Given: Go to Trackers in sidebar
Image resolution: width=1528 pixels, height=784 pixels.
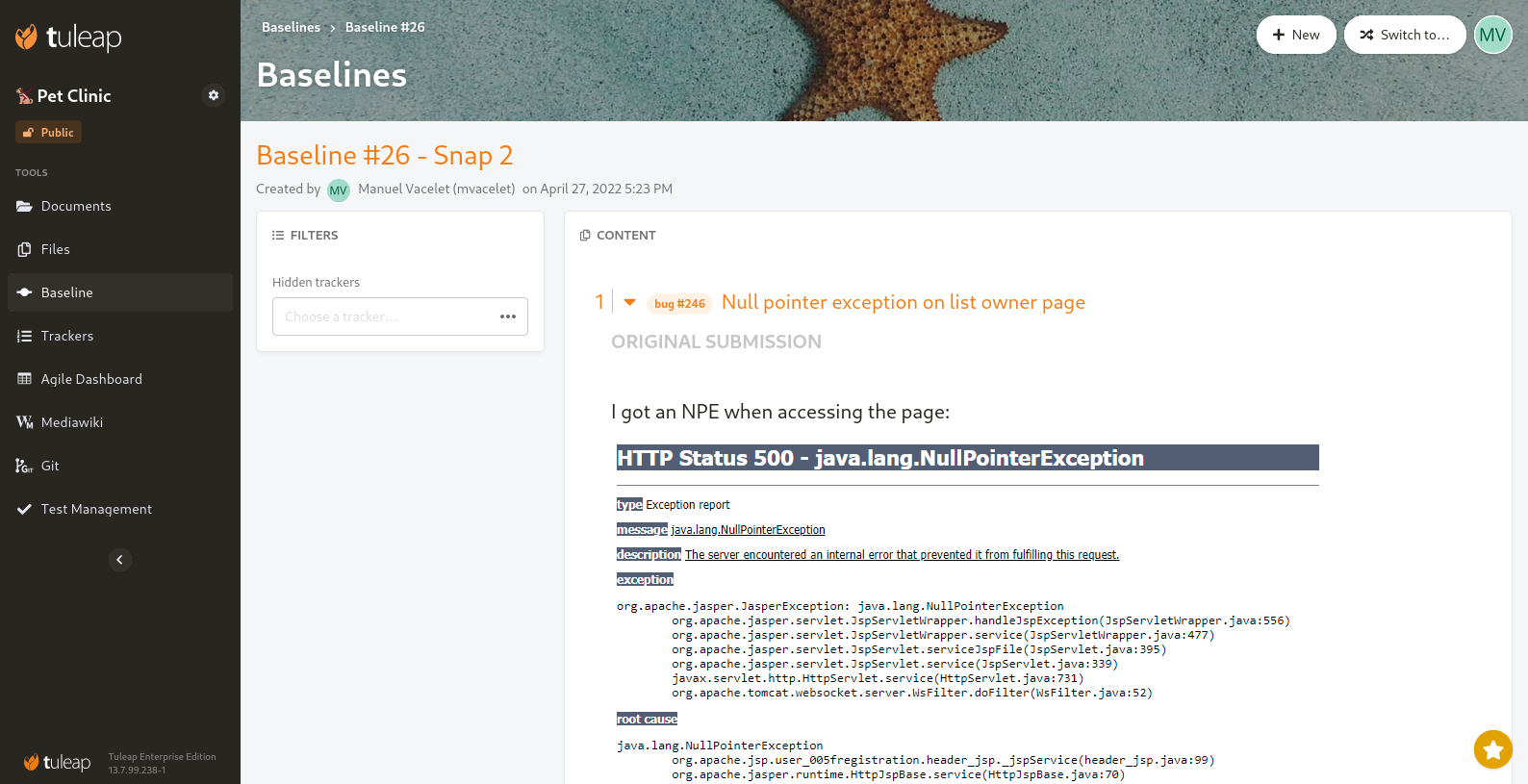Looking at the screenshot, I should tap(66, 336).
